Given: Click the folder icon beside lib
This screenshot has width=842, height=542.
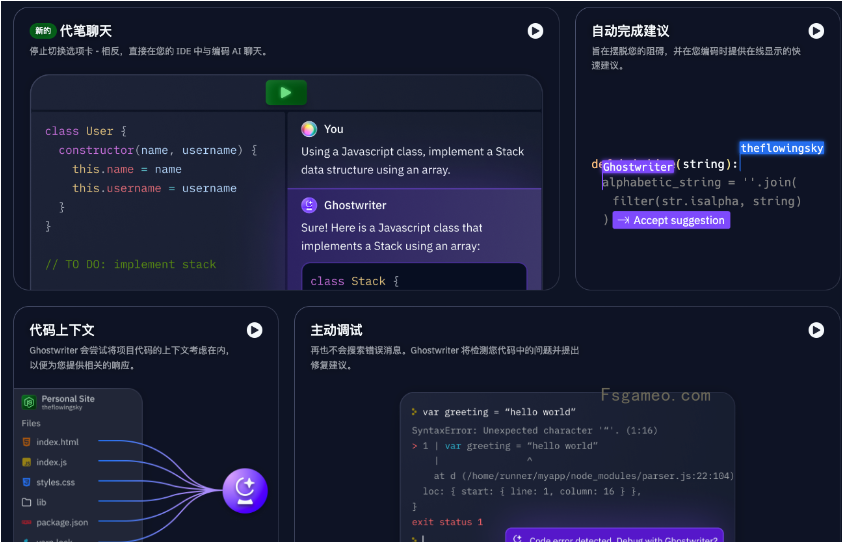Looking at the screenshot, I should pyautogui.click(x=26, y=502).
